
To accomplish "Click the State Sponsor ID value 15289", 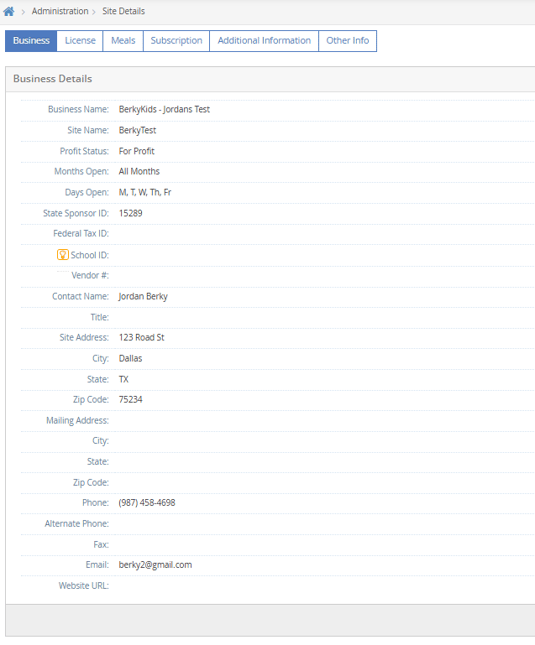I will click(130, 213).
